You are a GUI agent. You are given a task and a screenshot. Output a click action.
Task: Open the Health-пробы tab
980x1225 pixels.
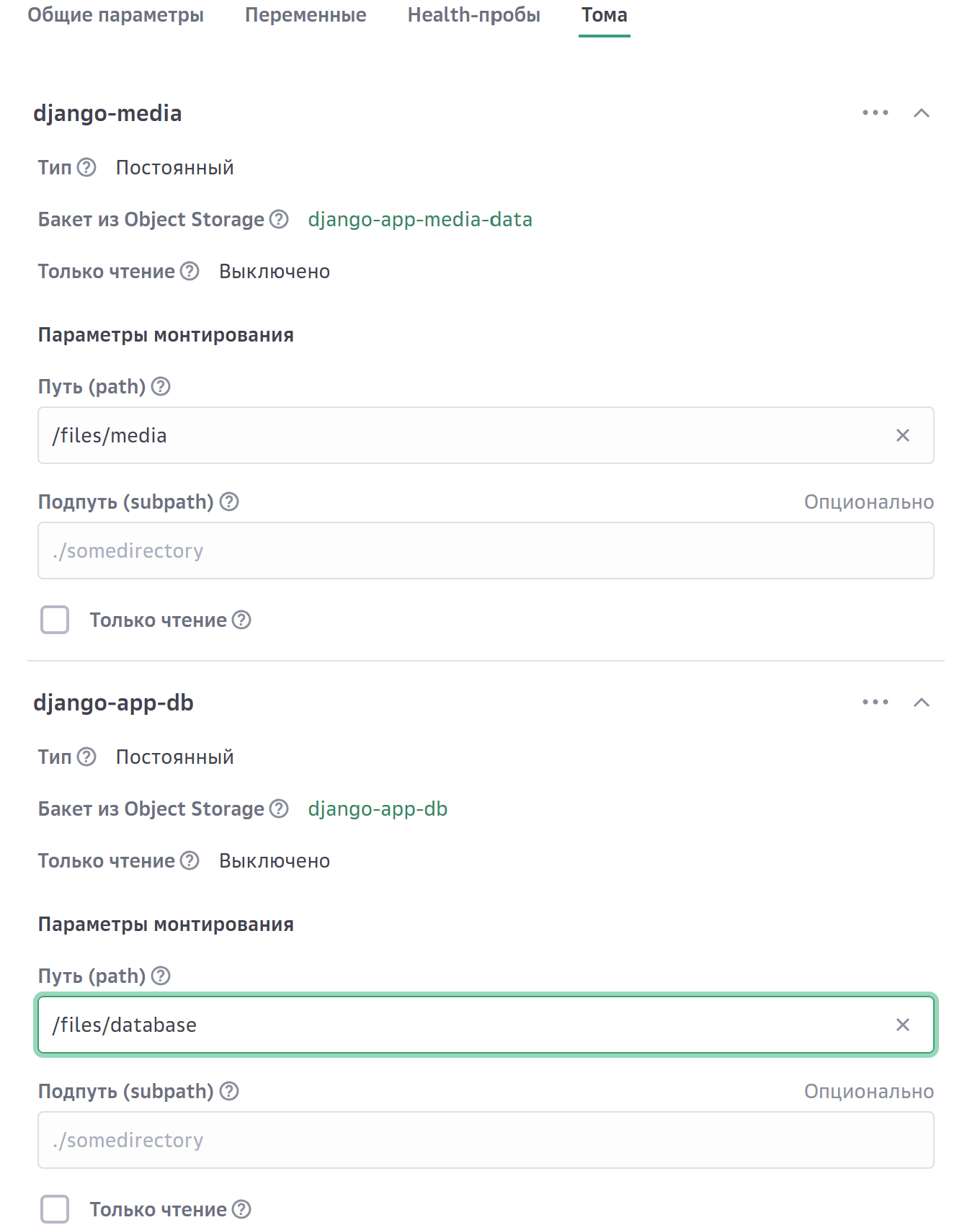pos(473,15)
